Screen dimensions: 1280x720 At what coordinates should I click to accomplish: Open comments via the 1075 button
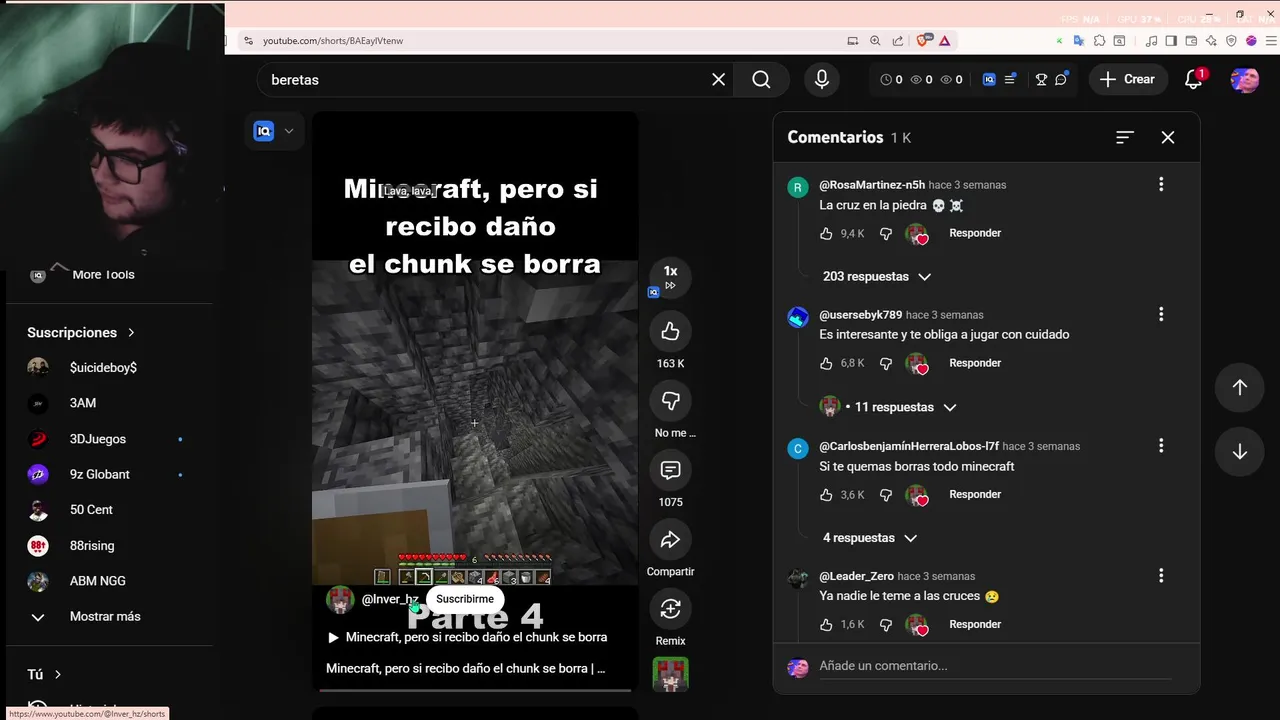pos(670,470)
